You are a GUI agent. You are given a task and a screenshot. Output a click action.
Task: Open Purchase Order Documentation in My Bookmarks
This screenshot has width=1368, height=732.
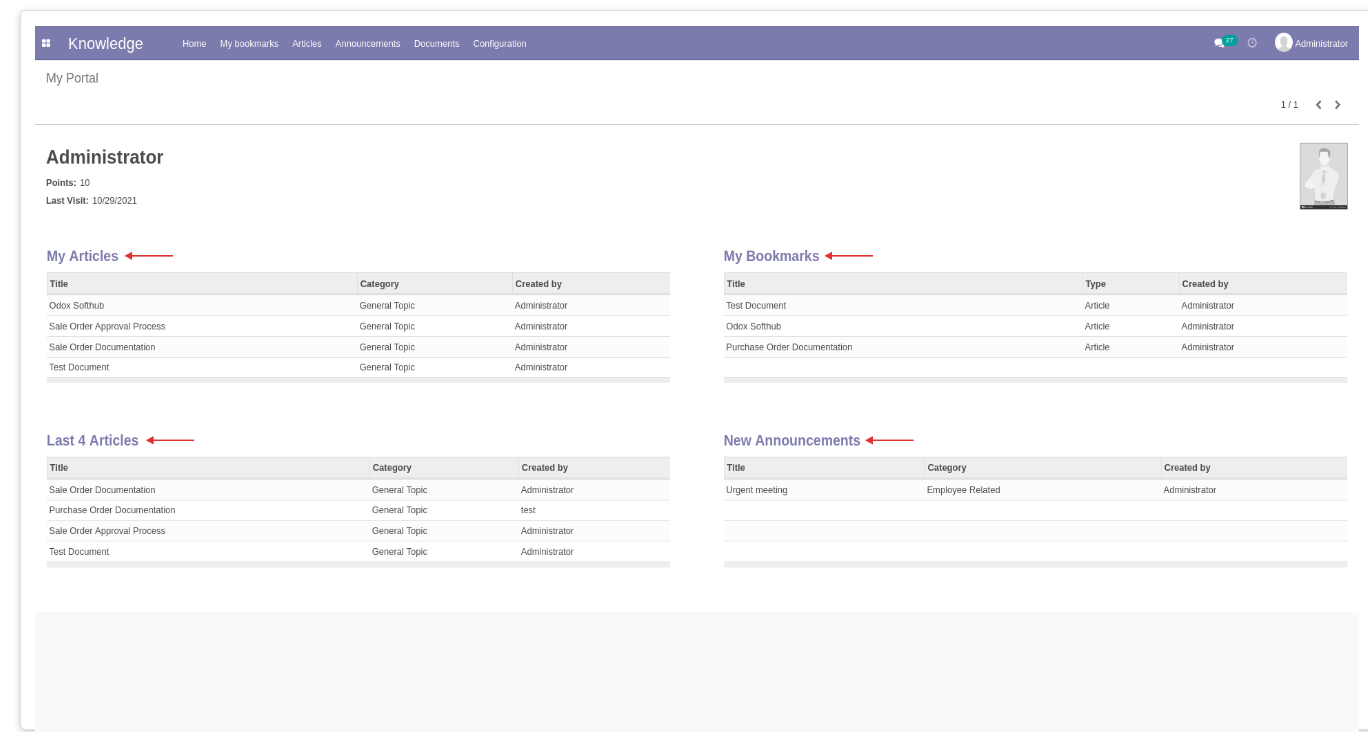(1035, 347)
